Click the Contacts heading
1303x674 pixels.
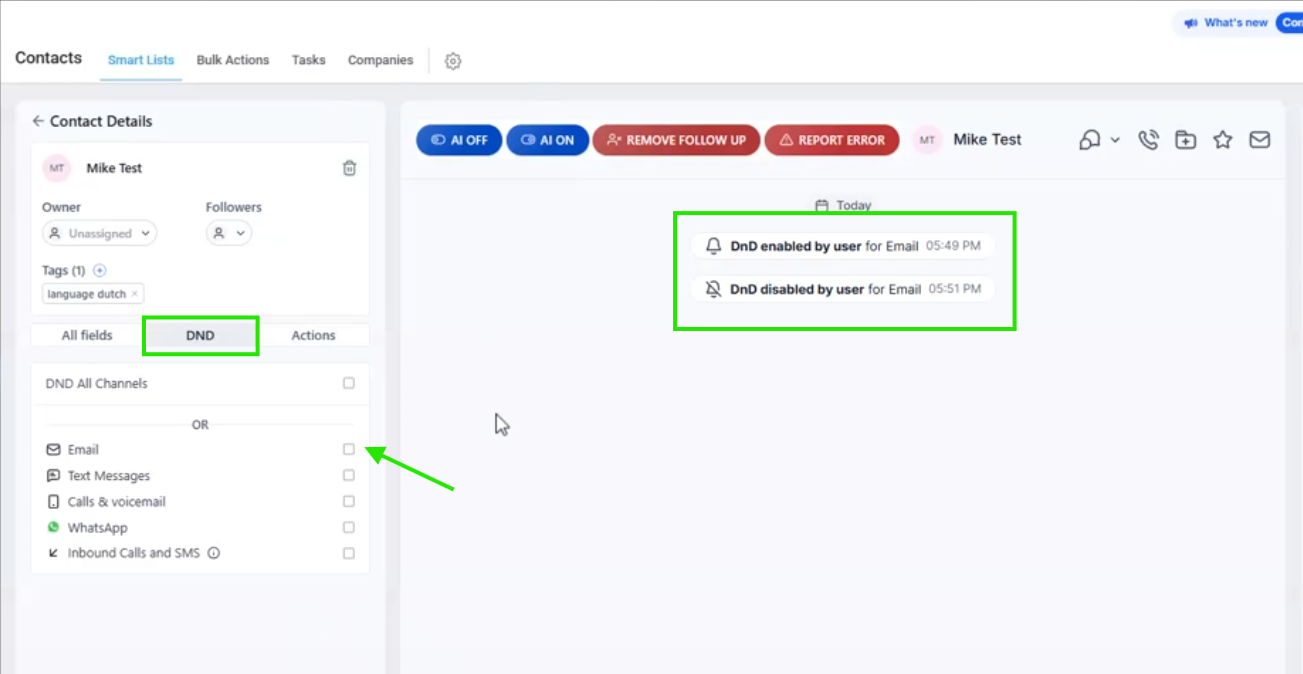pyautogui.click(x=48, y=58)
